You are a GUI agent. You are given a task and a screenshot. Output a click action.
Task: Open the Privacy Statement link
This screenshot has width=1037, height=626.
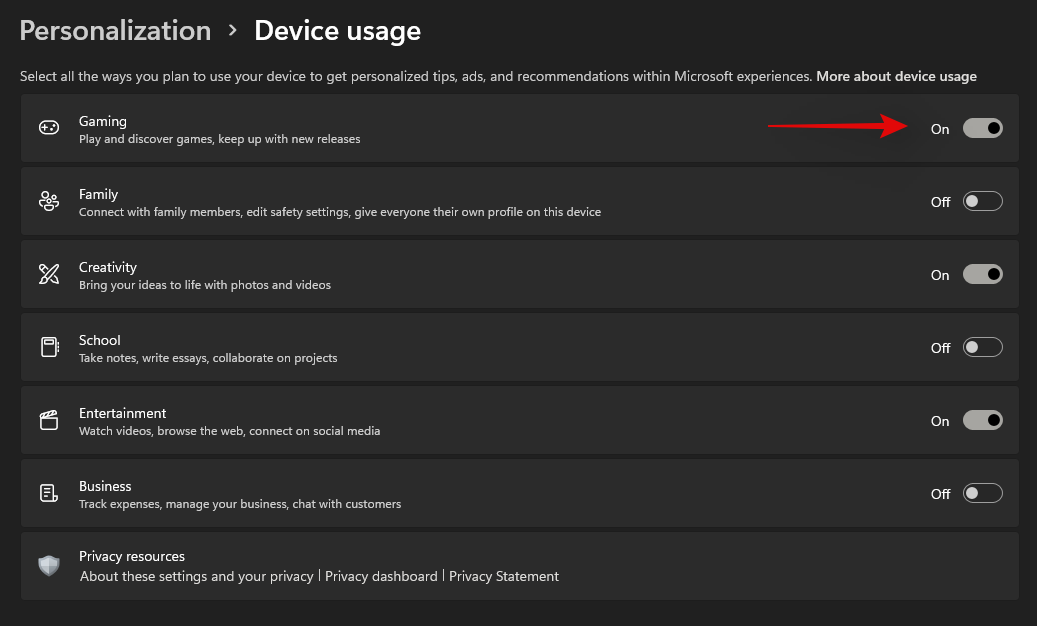point(504,576)
